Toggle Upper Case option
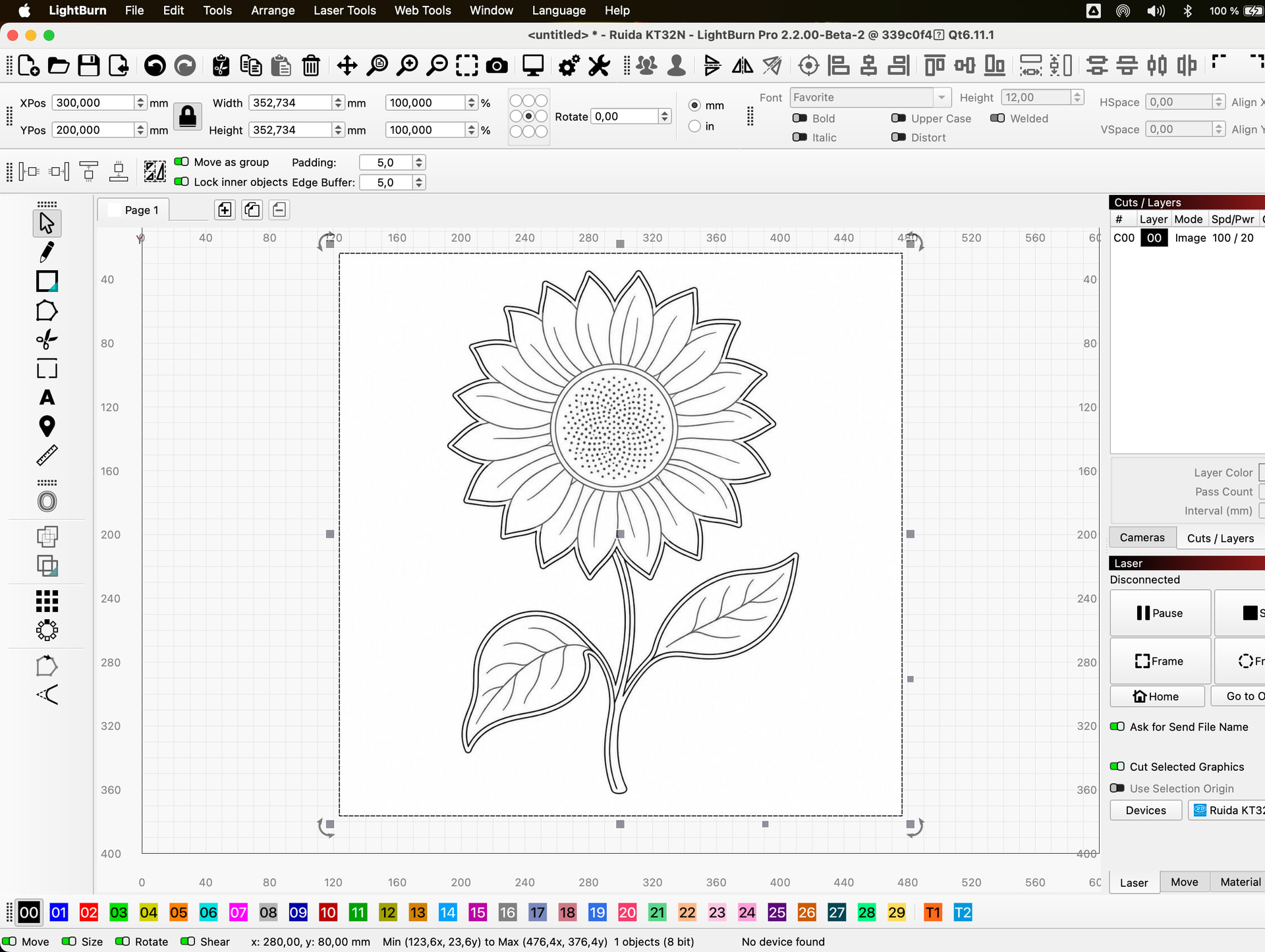 (x=899, y=118)
